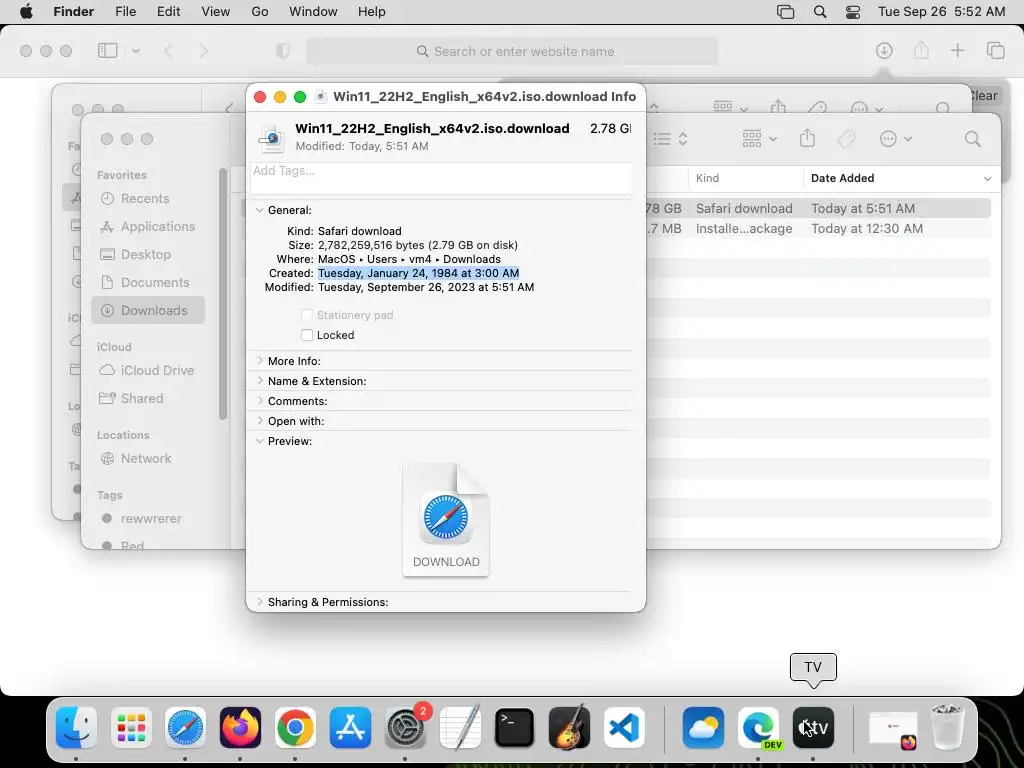Select the rewwrerer tag in sidebar
Screen dimensions: 1024x768
coord(148,519)
